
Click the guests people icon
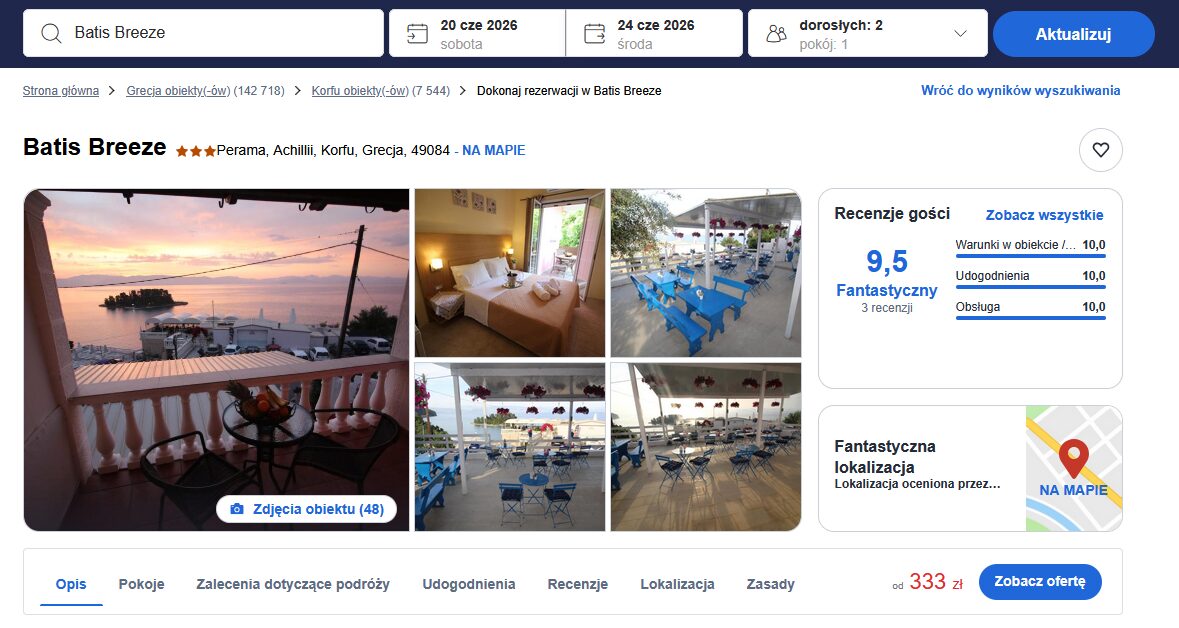(x=776, y=34)
